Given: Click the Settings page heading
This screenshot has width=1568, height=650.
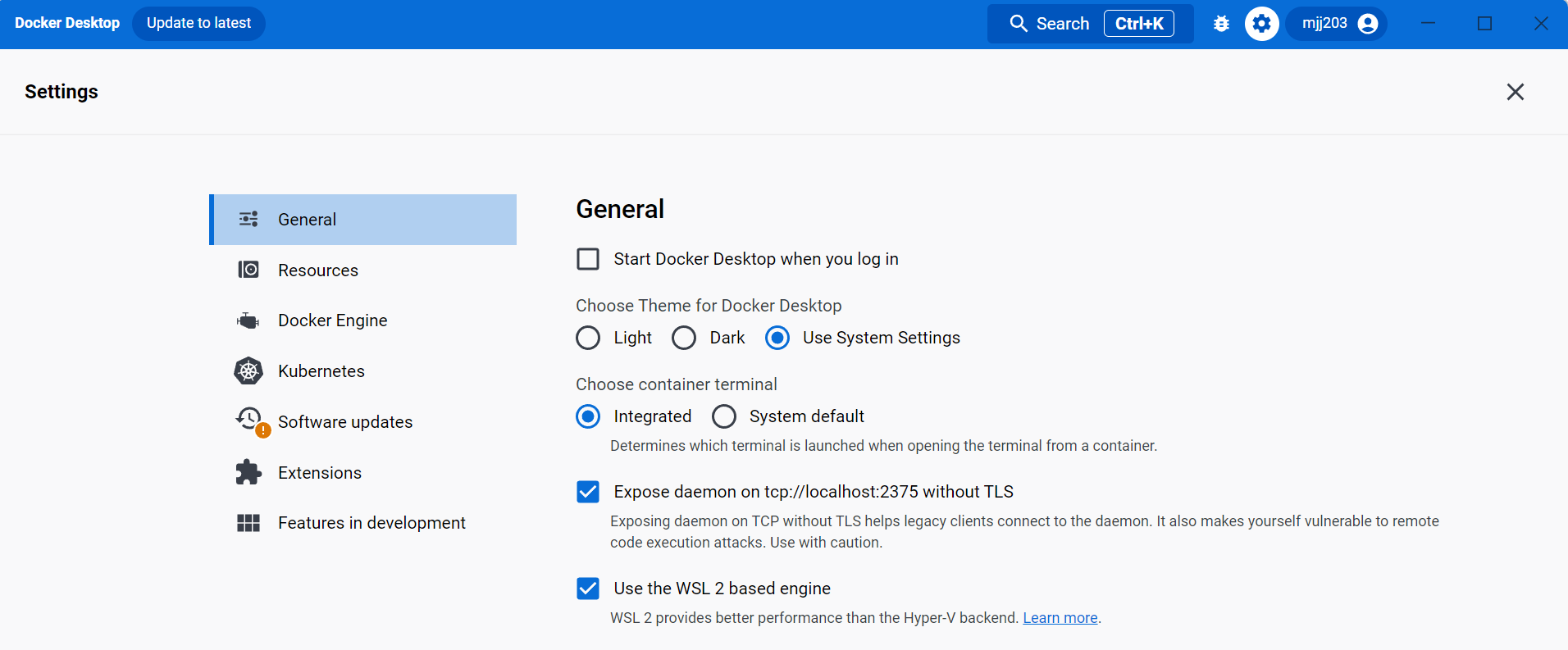Looking at the screenshot, I should click(x=62, y=92).
